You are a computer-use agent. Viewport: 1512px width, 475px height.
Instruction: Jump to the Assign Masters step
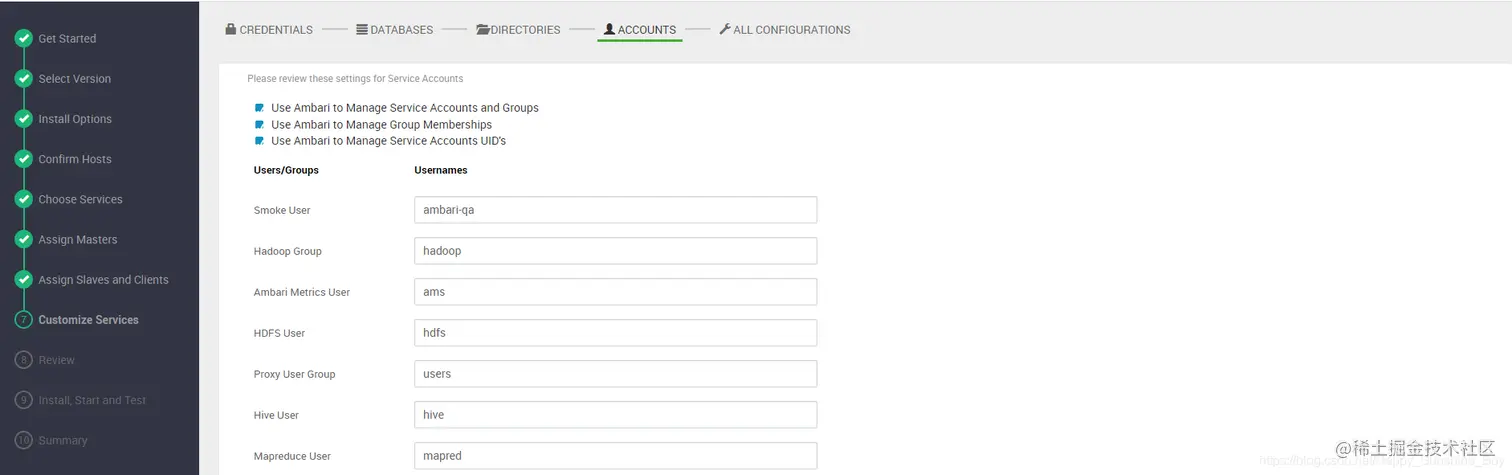point(78,239)
